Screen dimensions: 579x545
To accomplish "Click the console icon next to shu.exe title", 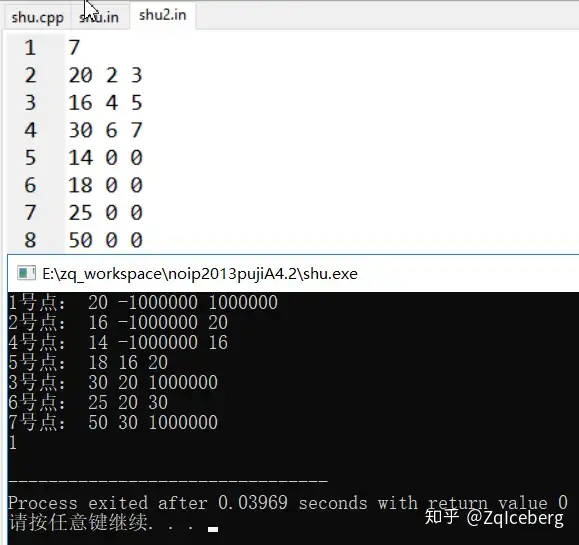I will click(26, 273).
